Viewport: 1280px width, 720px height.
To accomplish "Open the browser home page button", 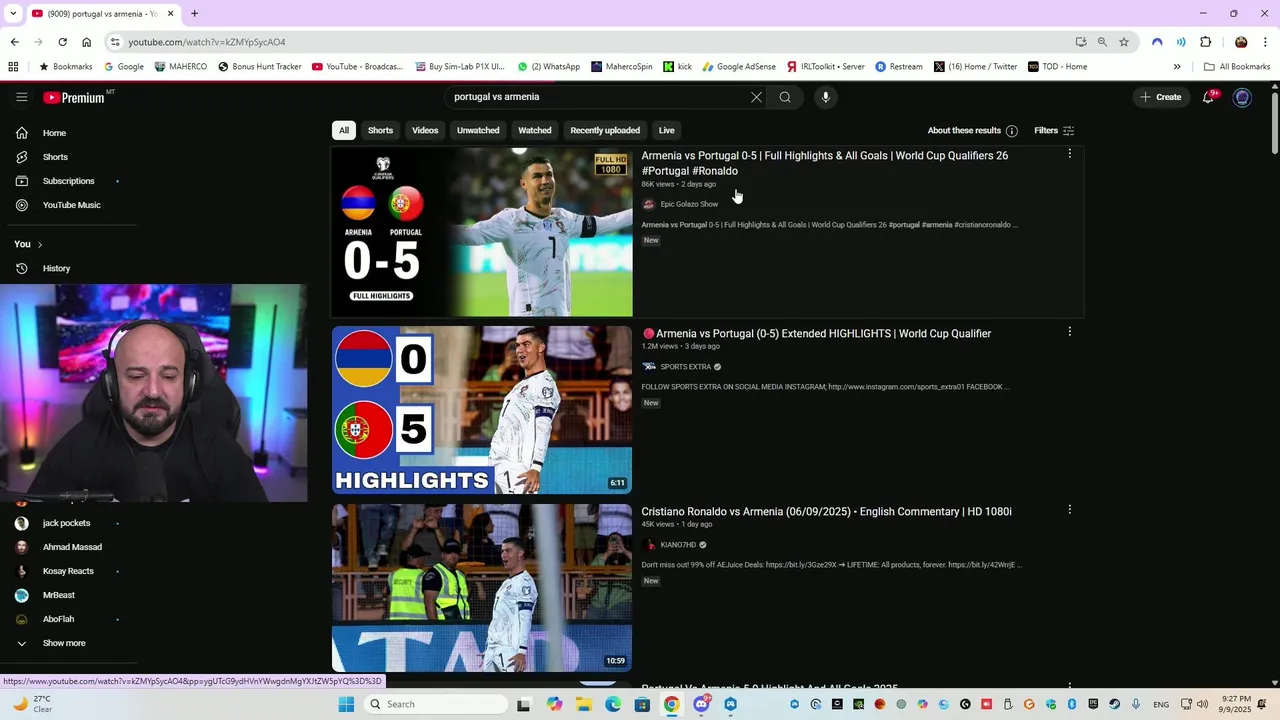I will tap(87, 42).
